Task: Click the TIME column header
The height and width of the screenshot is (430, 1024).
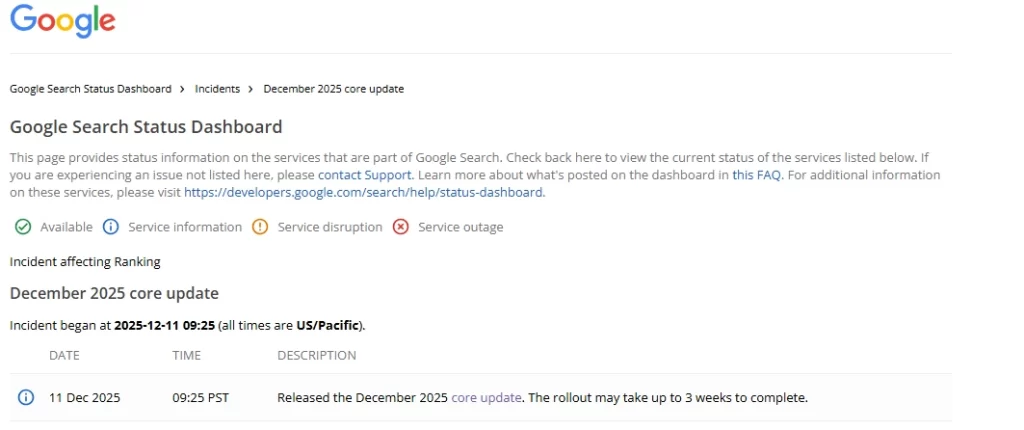Action: (186, 355)
